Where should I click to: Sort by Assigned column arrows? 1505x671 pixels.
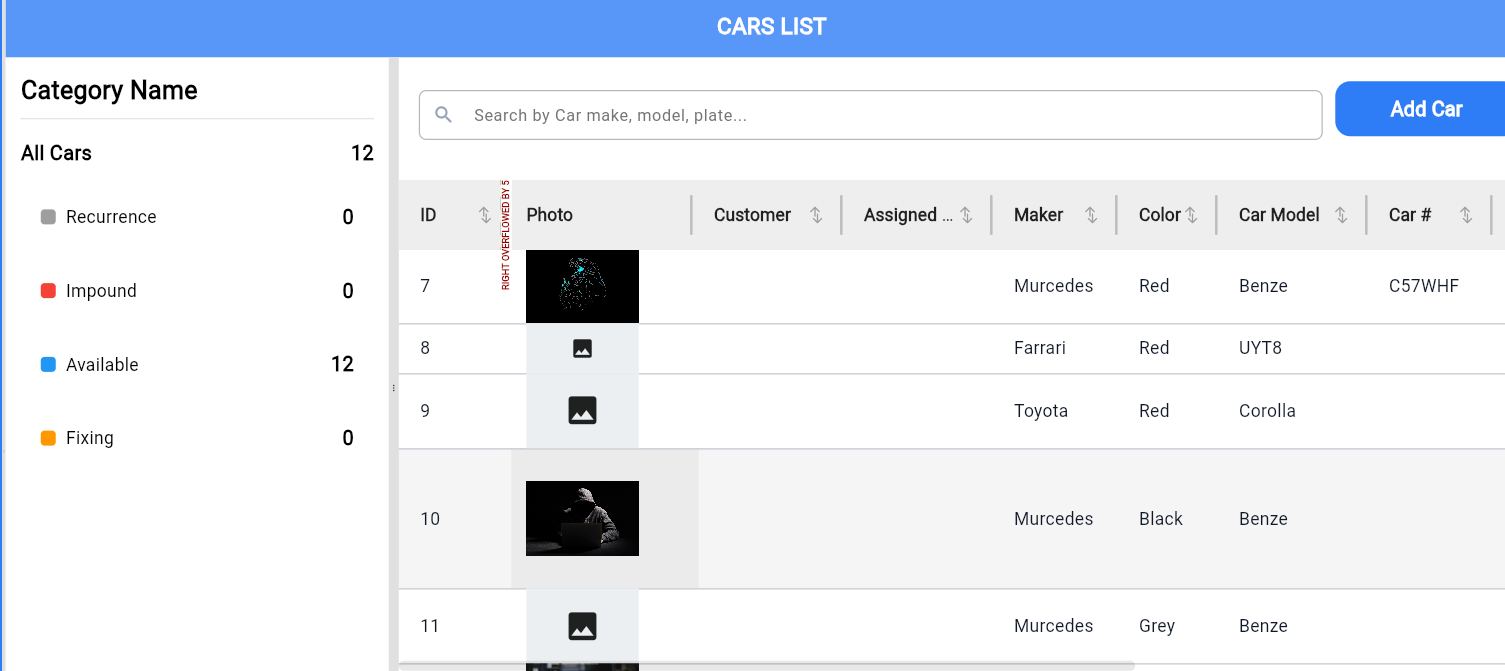click(966, 215)
